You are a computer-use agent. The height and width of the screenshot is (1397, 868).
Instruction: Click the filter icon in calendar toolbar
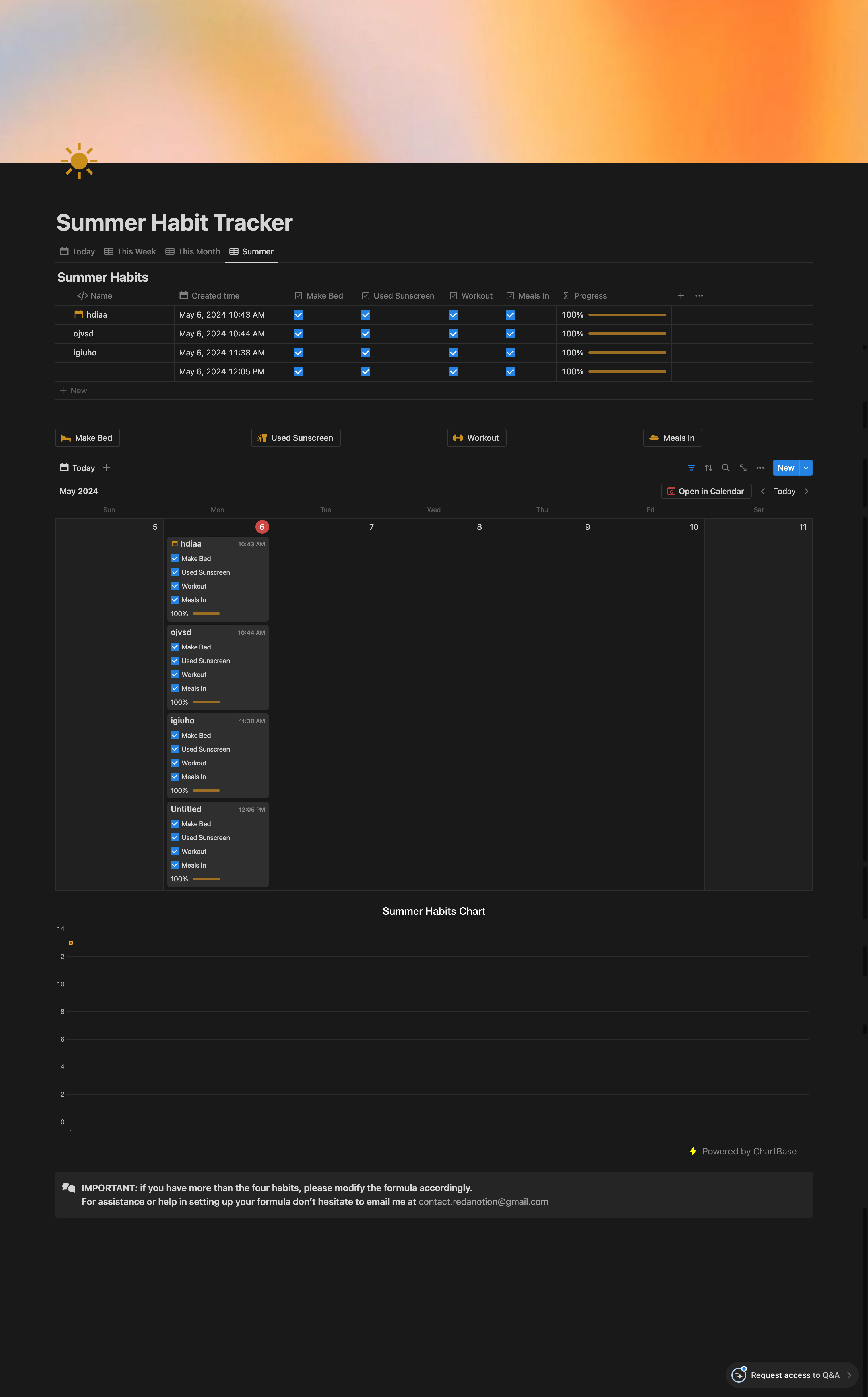click(x=691, y=468)
